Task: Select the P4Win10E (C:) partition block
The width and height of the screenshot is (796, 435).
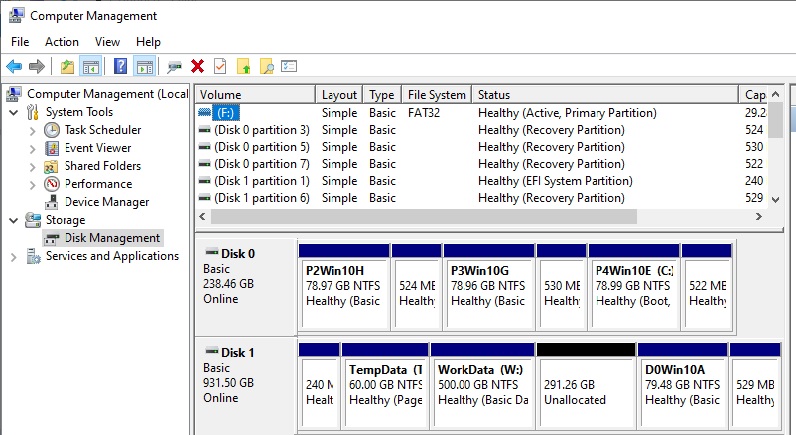Action: (x=634, y=287)
